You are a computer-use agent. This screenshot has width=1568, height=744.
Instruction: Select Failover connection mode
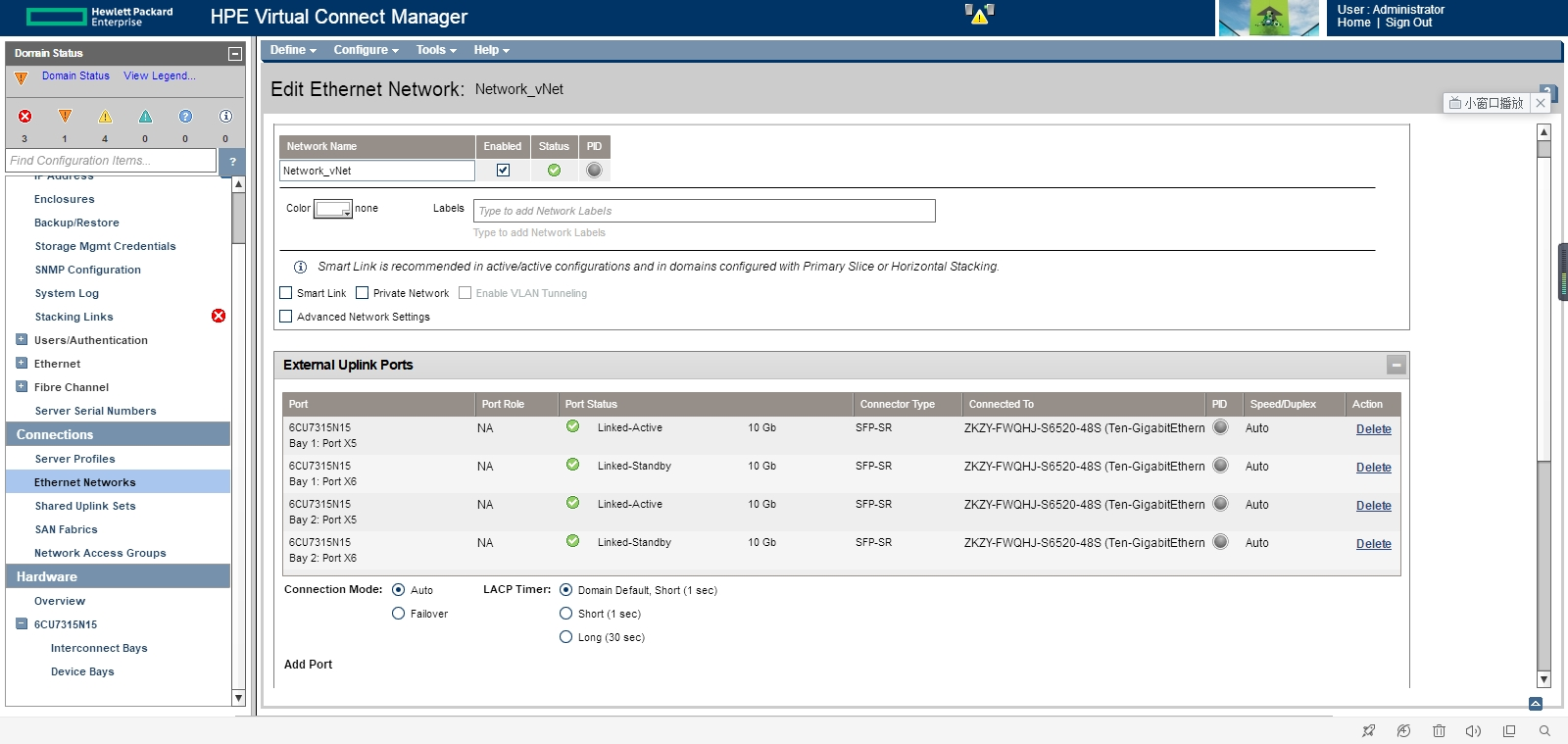point(398,614)
